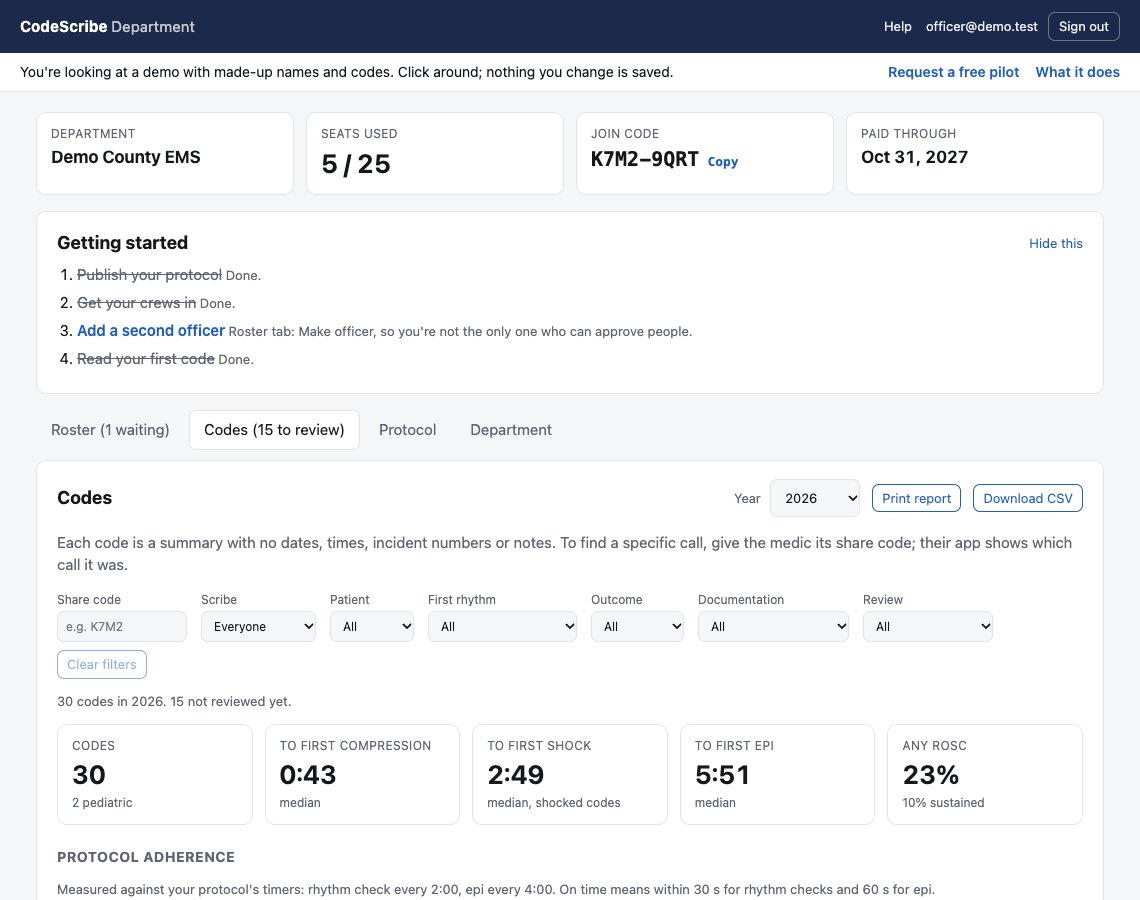The height and width of the screenshot is (900, 1140).
Task: Click the 0:43 first compression median value
Action: [308, 775]
